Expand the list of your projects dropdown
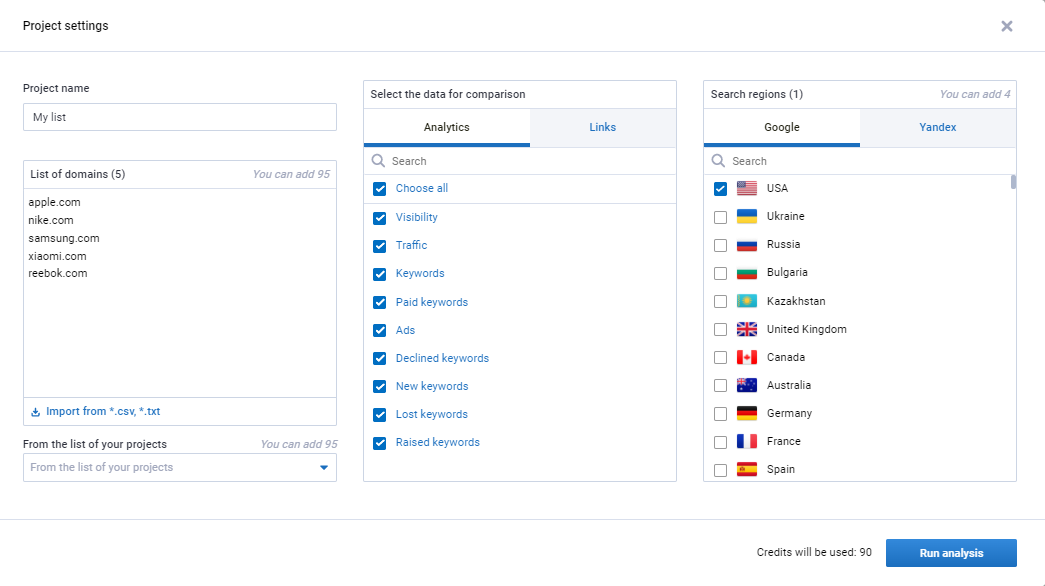 323,467
